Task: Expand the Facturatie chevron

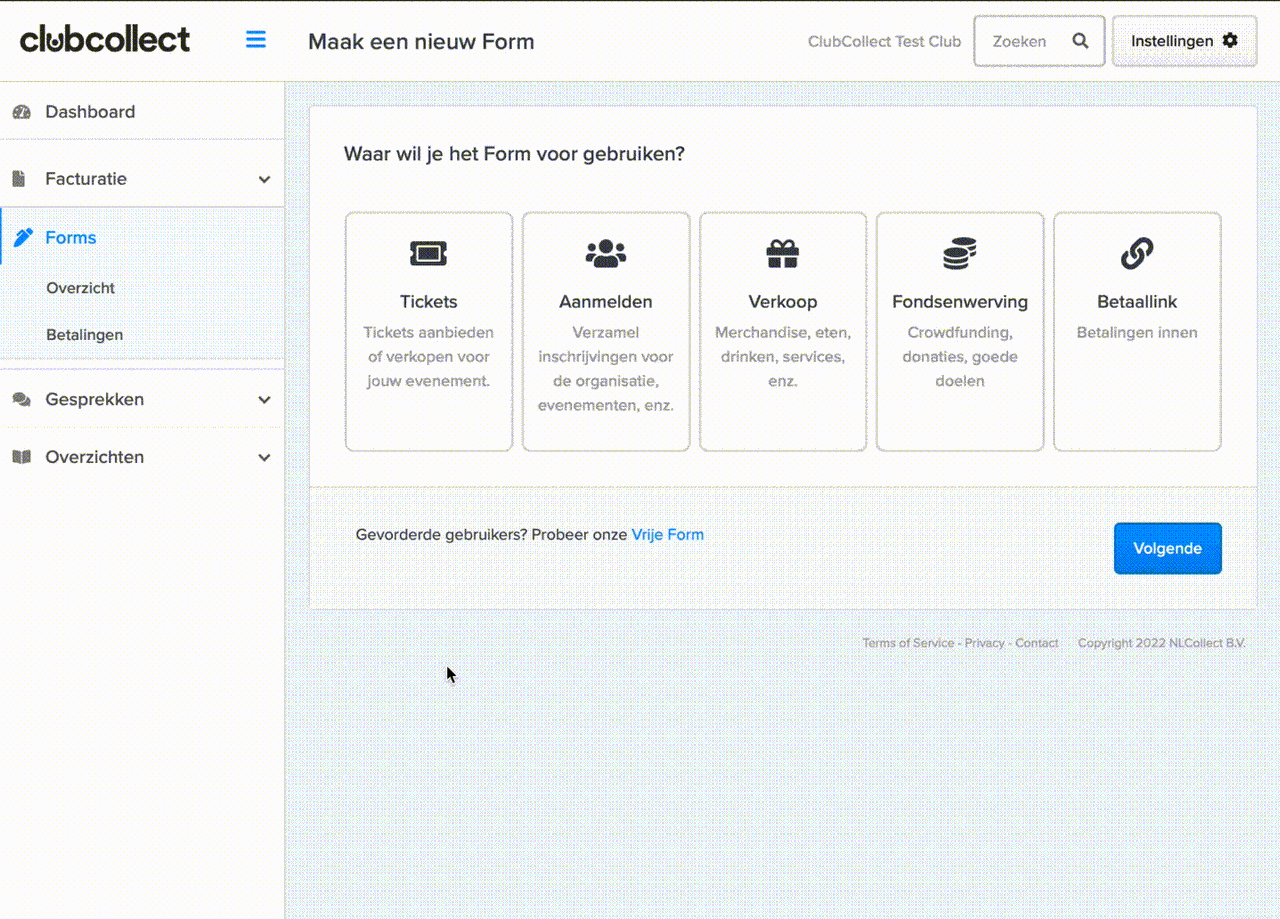Action: [264, 179]
